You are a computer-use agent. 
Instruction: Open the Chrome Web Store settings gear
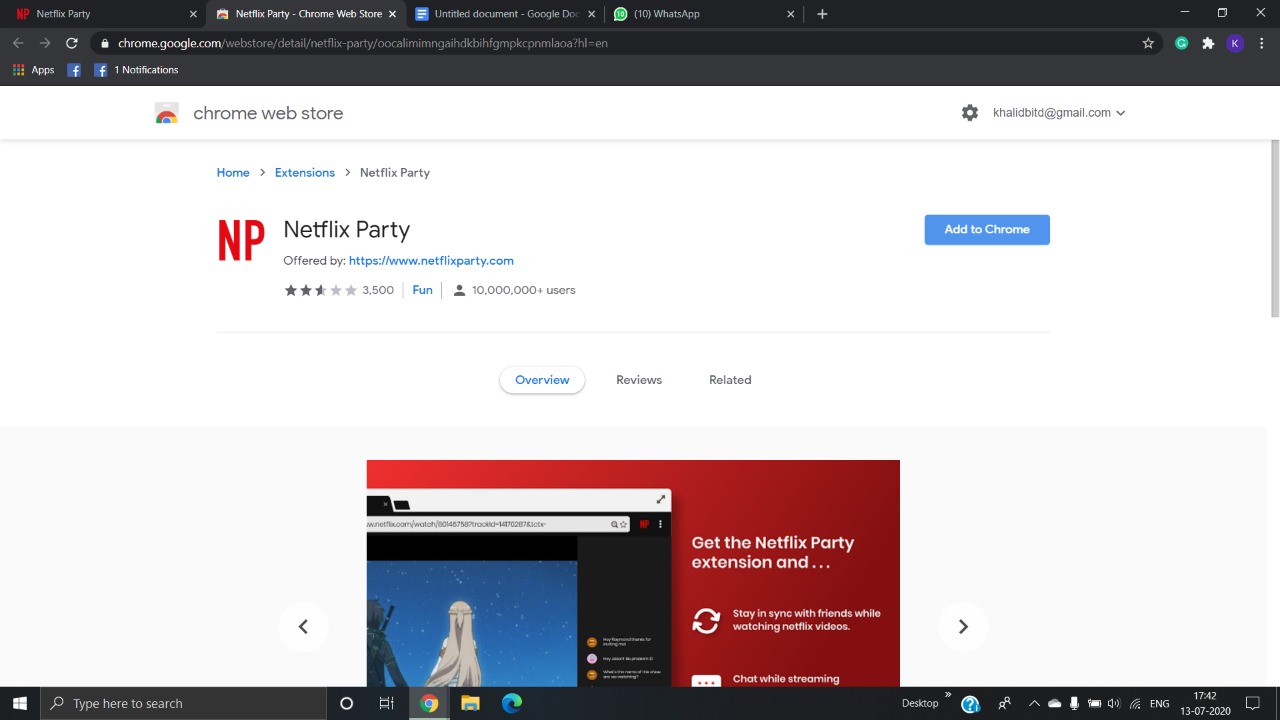[970, 113]
